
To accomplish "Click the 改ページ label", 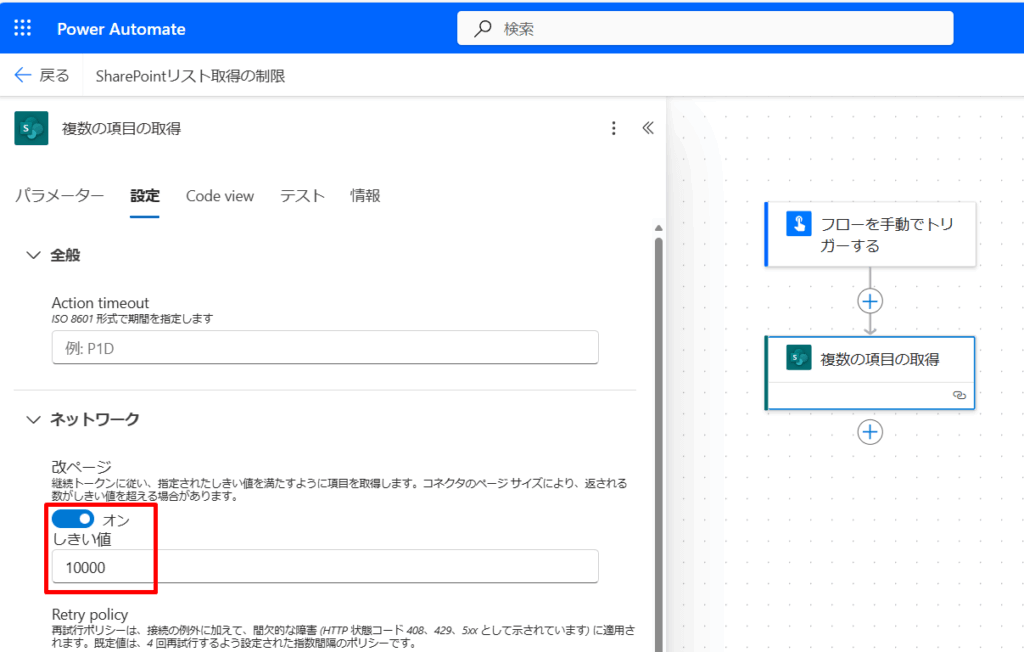I will coord(82,466).
